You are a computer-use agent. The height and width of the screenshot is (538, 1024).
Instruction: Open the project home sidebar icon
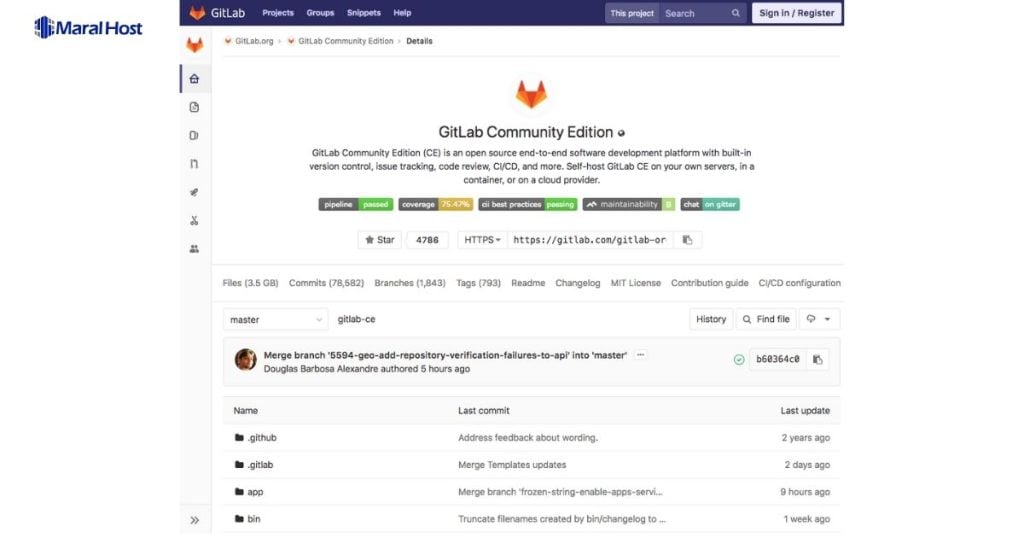pos(194,79)
